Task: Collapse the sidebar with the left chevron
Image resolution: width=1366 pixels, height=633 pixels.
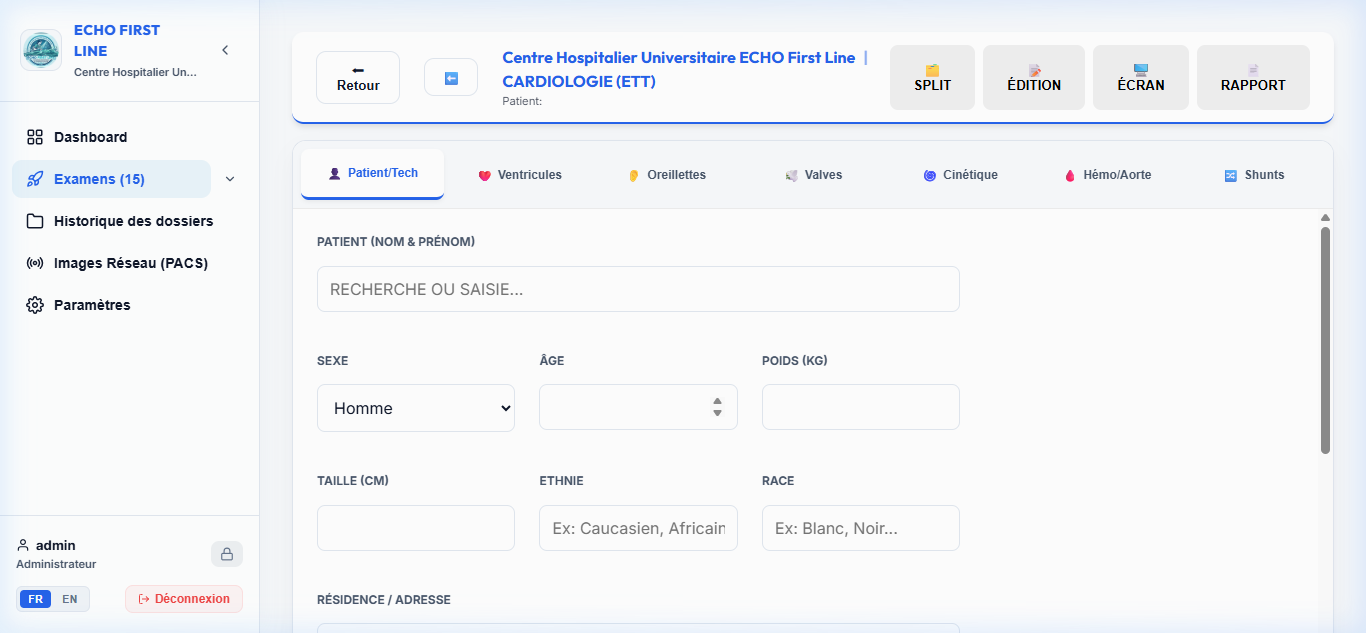Action: [x=225, y=50]
